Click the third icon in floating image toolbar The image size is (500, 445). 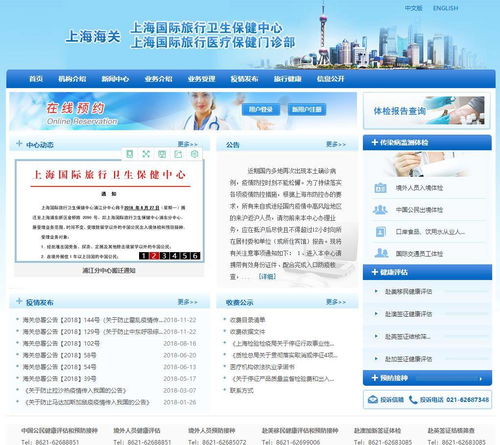click(162, 154)
